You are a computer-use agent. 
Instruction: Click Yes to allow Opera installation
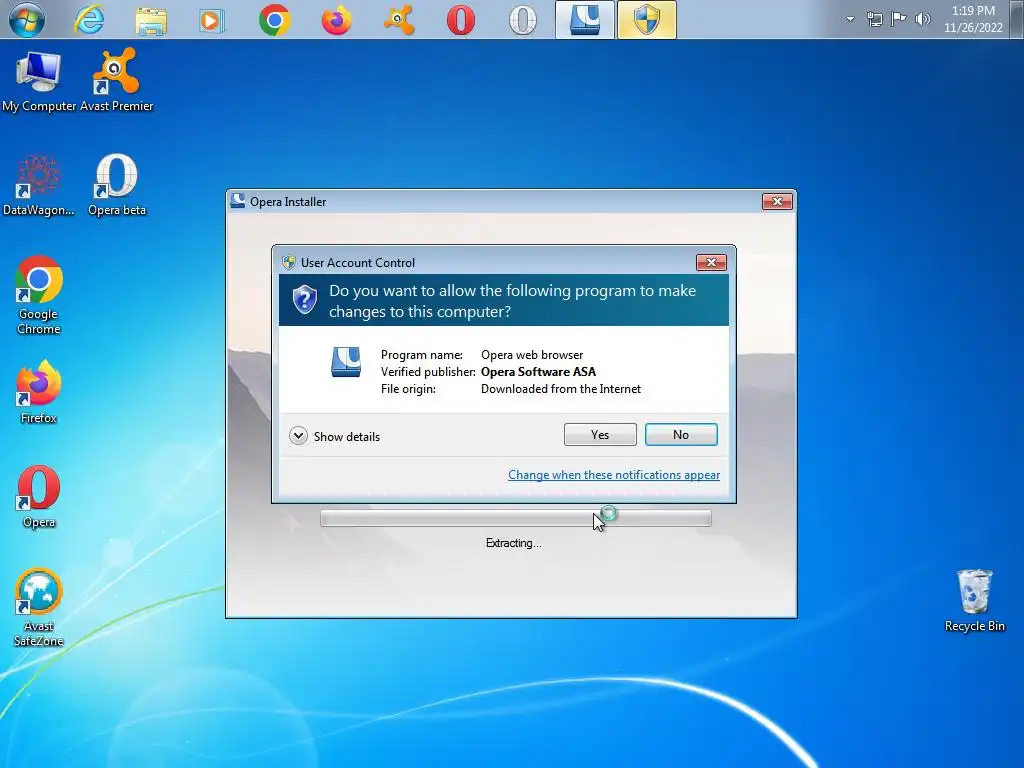click(x=600, y=435)
